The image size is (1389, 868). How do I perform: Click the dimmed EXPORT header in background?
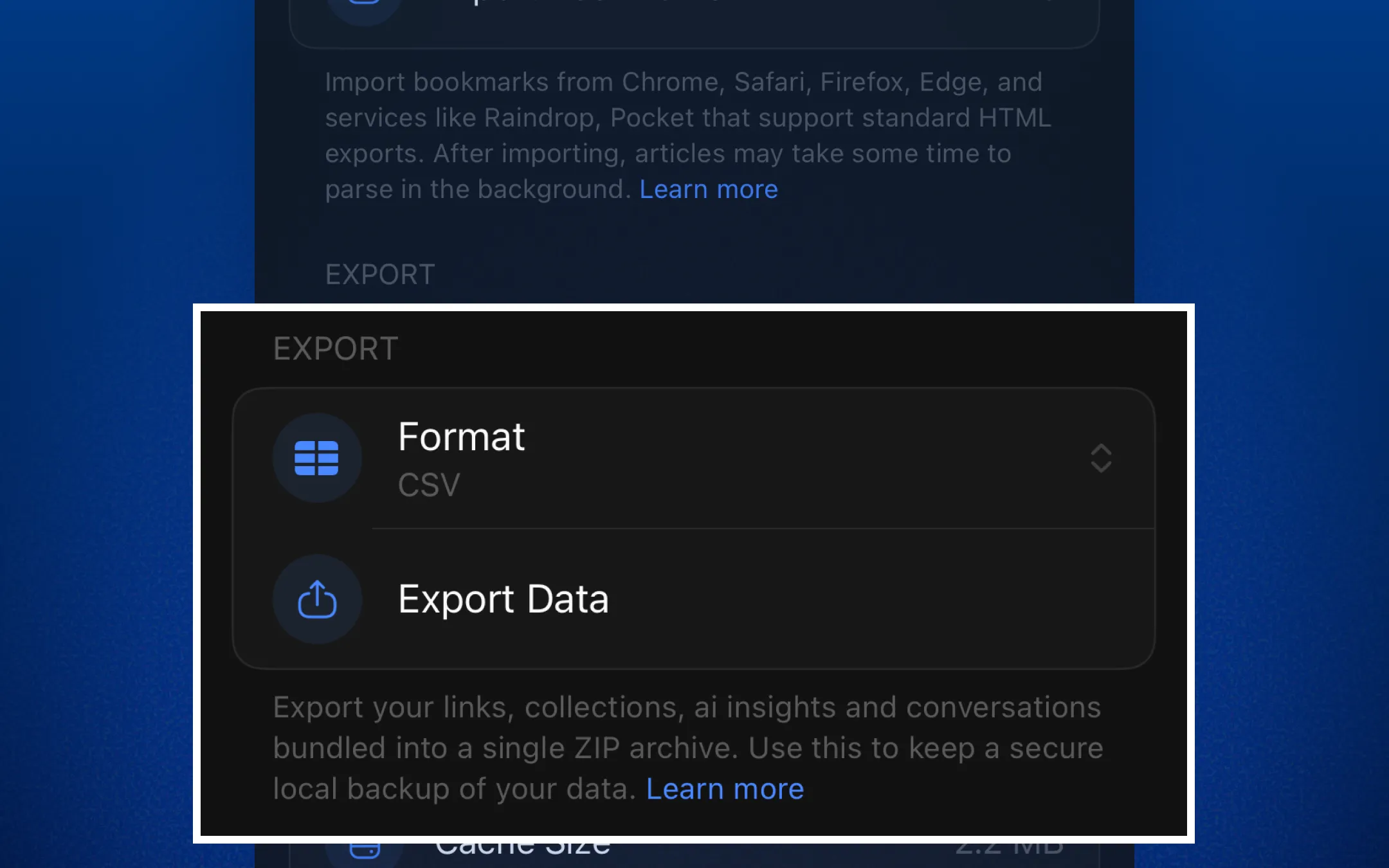point(380,275)
